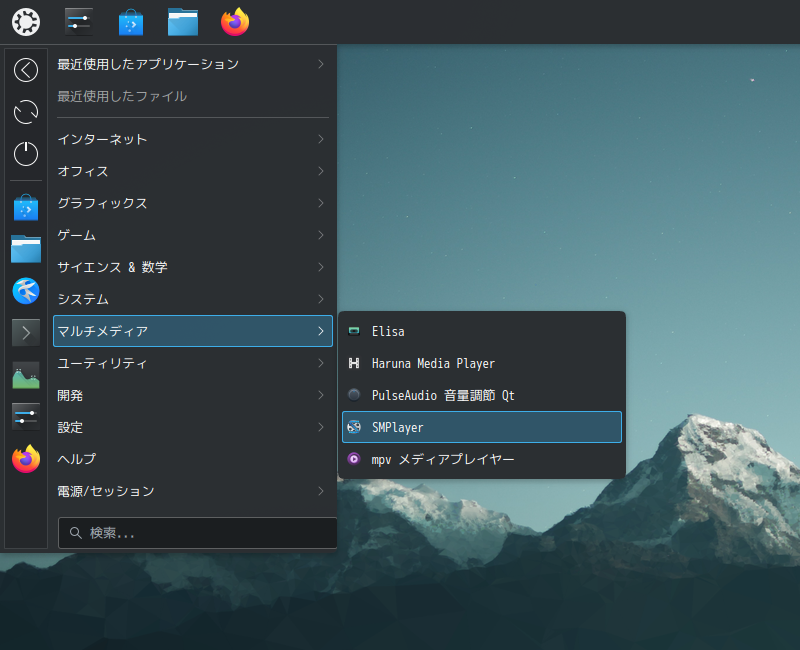
Task: Click the Haruna Media Player icon
Action: [354, 363]
